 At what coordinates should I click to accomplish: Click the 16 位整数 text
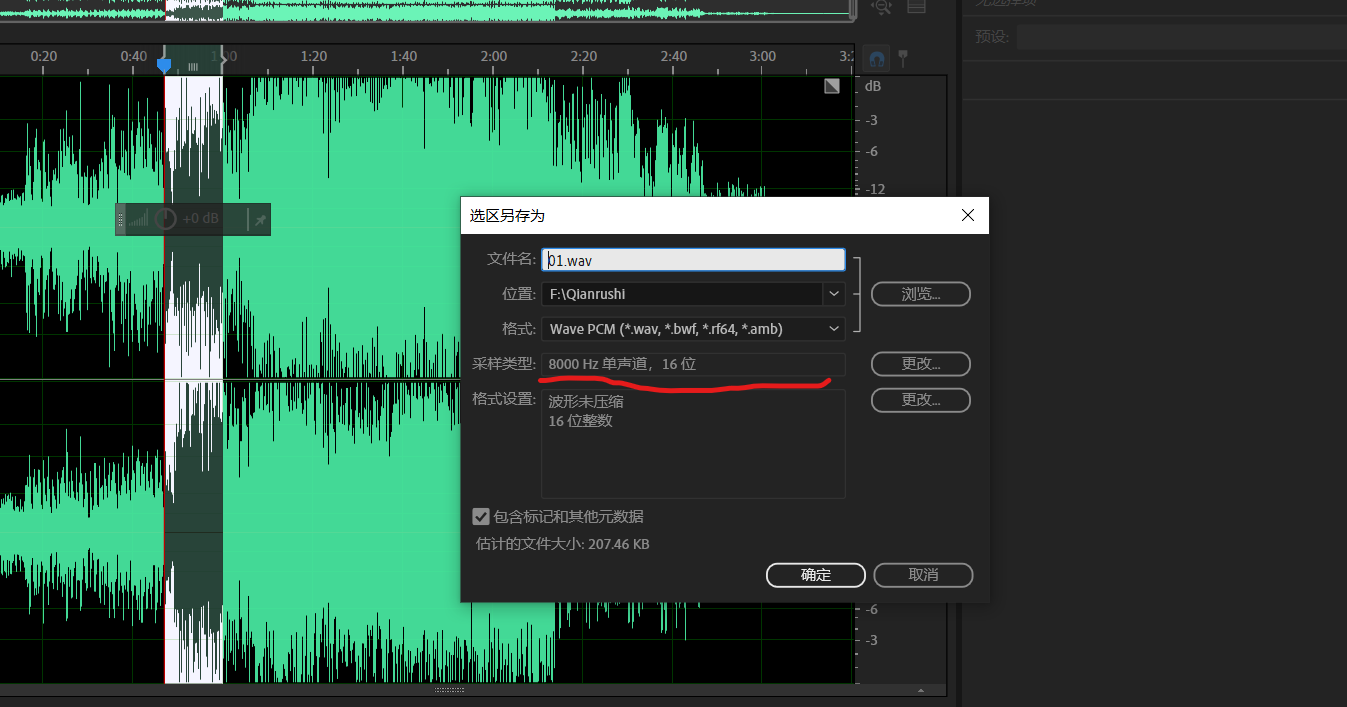pyautogui.click(x=581, y=421)
